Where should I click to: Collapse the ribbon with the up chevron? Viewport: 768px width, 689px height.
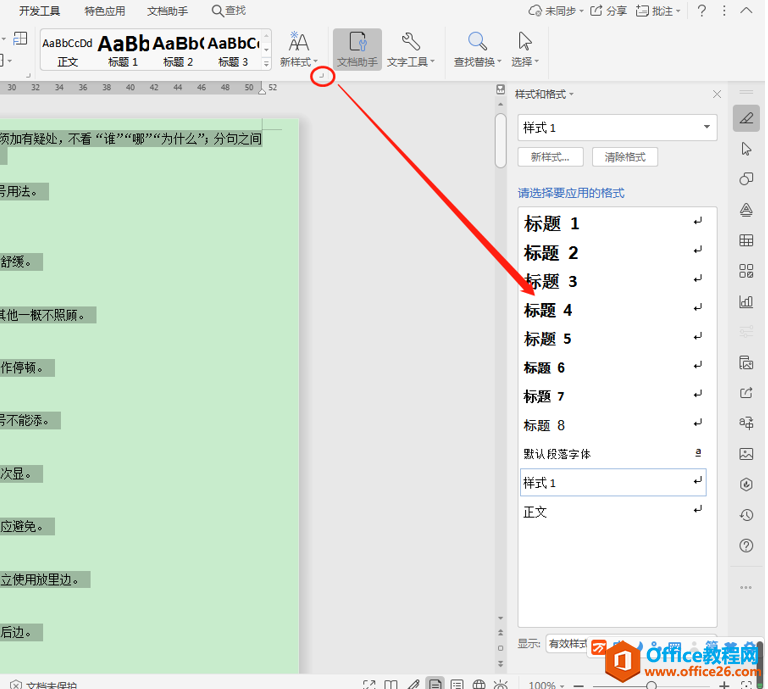point(746,10)
